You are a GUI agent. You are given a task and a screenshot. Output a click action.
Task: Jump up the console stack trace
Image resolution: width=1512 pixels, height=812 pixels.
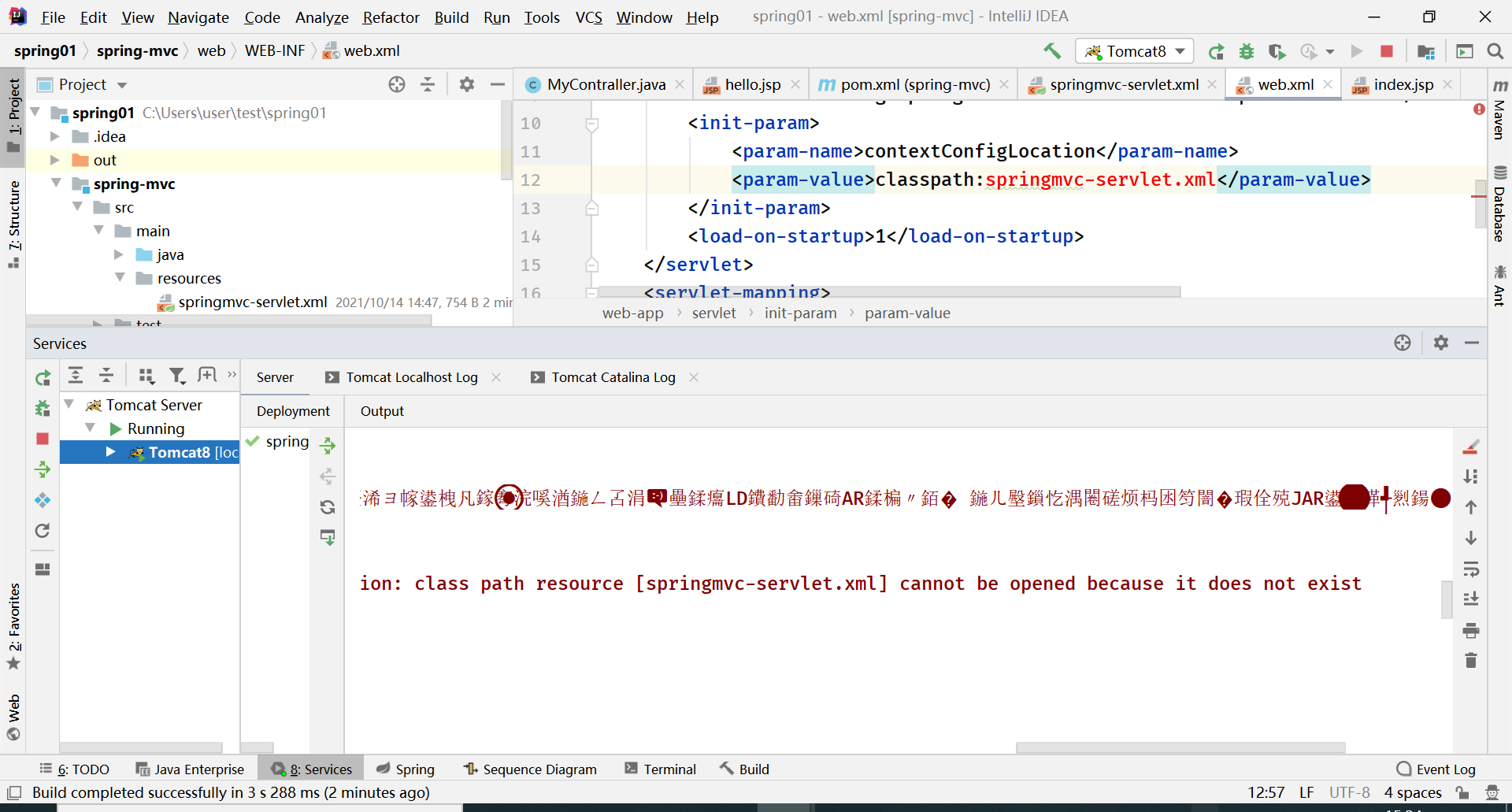coord(1470,507)
